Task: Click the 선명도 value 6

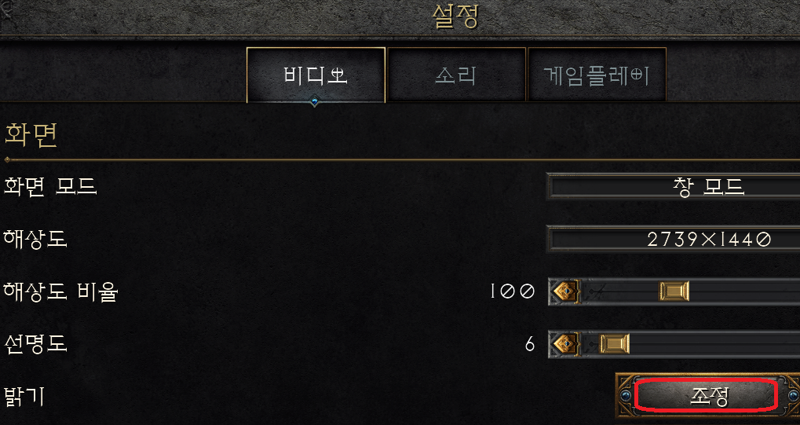Action: 530,345
